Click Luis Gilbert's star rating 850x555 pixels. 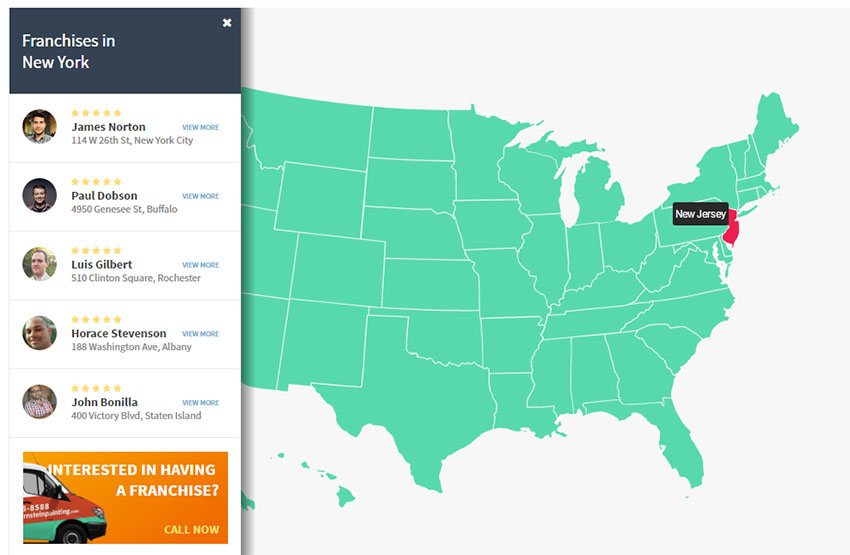[x=96, y=250]
